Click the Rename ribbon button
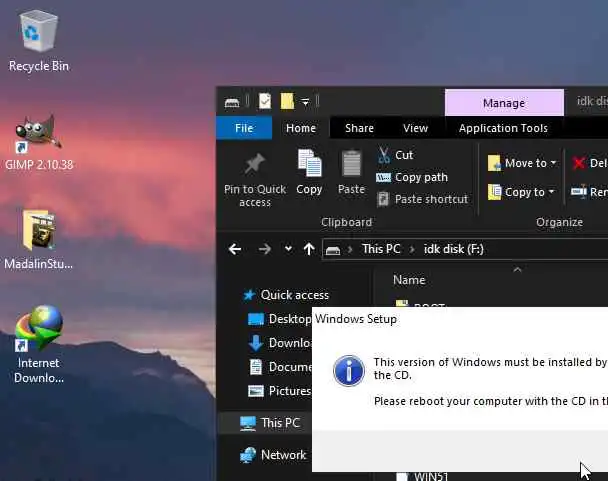 (589, 192)
